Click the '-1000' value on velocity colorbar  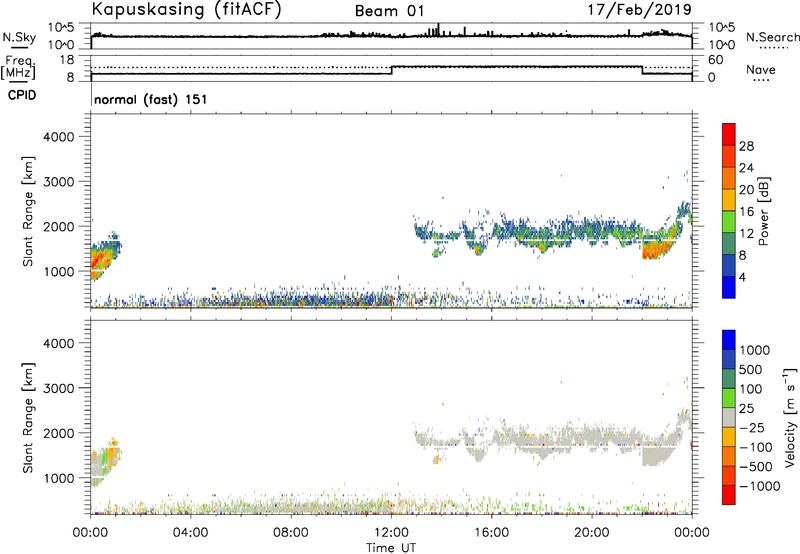759,486
